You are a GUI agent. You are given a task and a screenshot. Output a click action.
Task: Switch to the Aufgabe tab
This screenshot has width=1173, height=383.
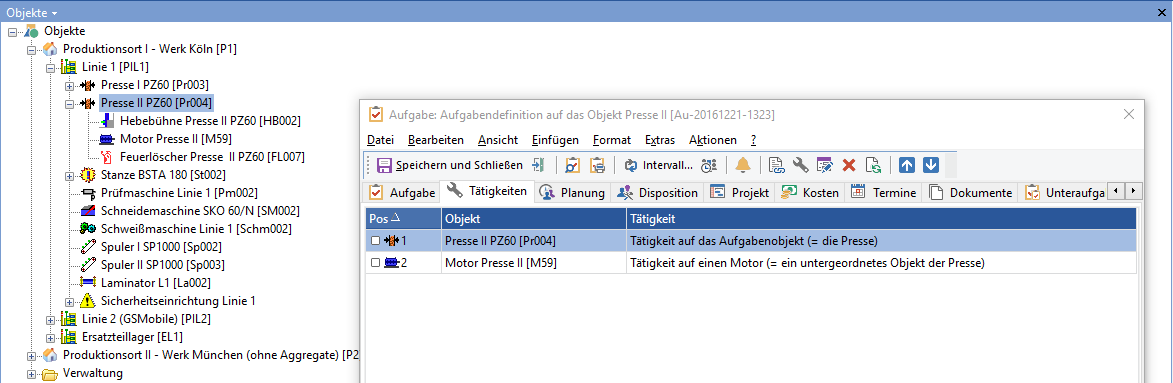tap(402, 192)
